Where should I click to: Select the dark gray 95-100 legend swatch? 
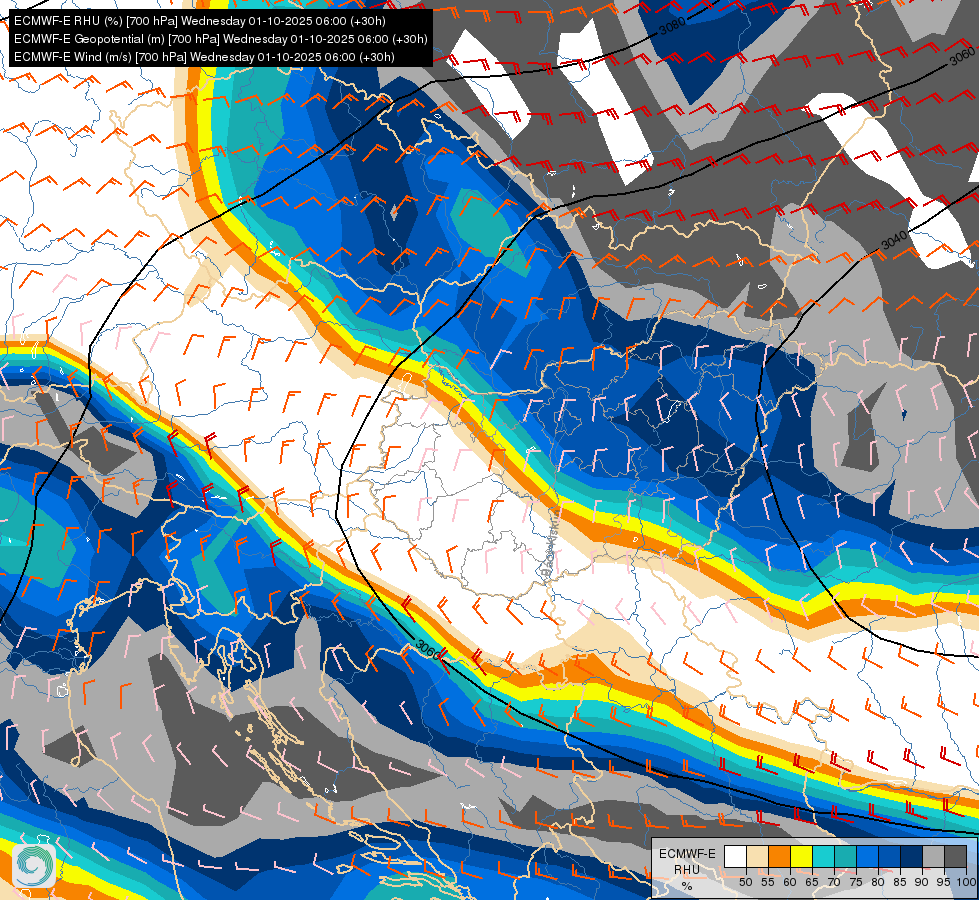click(x=955, y=856)
